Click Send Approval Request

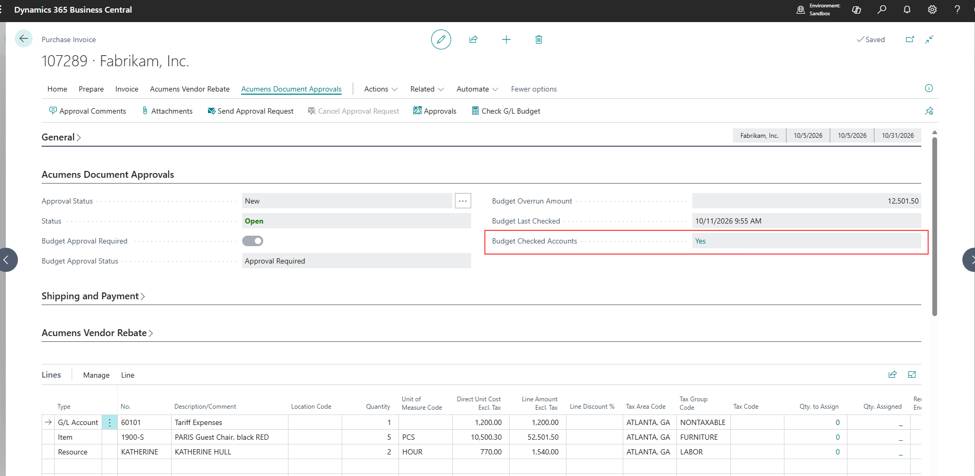tap(251, 111)
